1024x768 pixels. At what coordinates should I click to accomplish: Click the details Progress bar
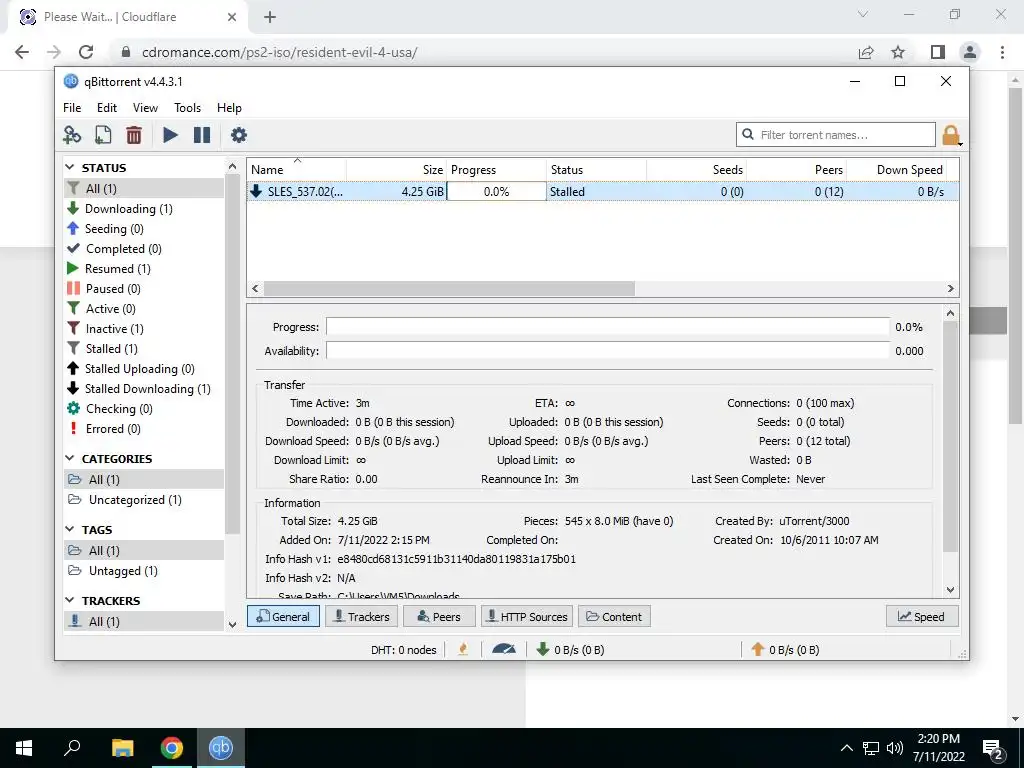[608, 327]
